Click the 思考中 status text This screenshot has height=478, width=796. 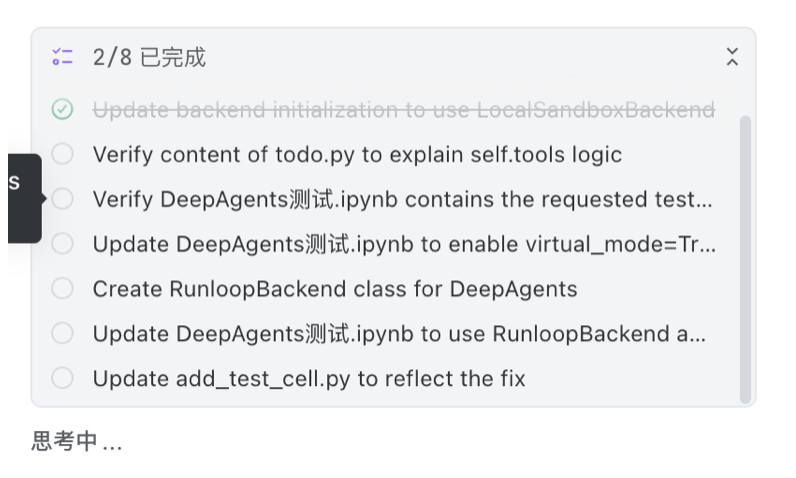click(76, 442)
